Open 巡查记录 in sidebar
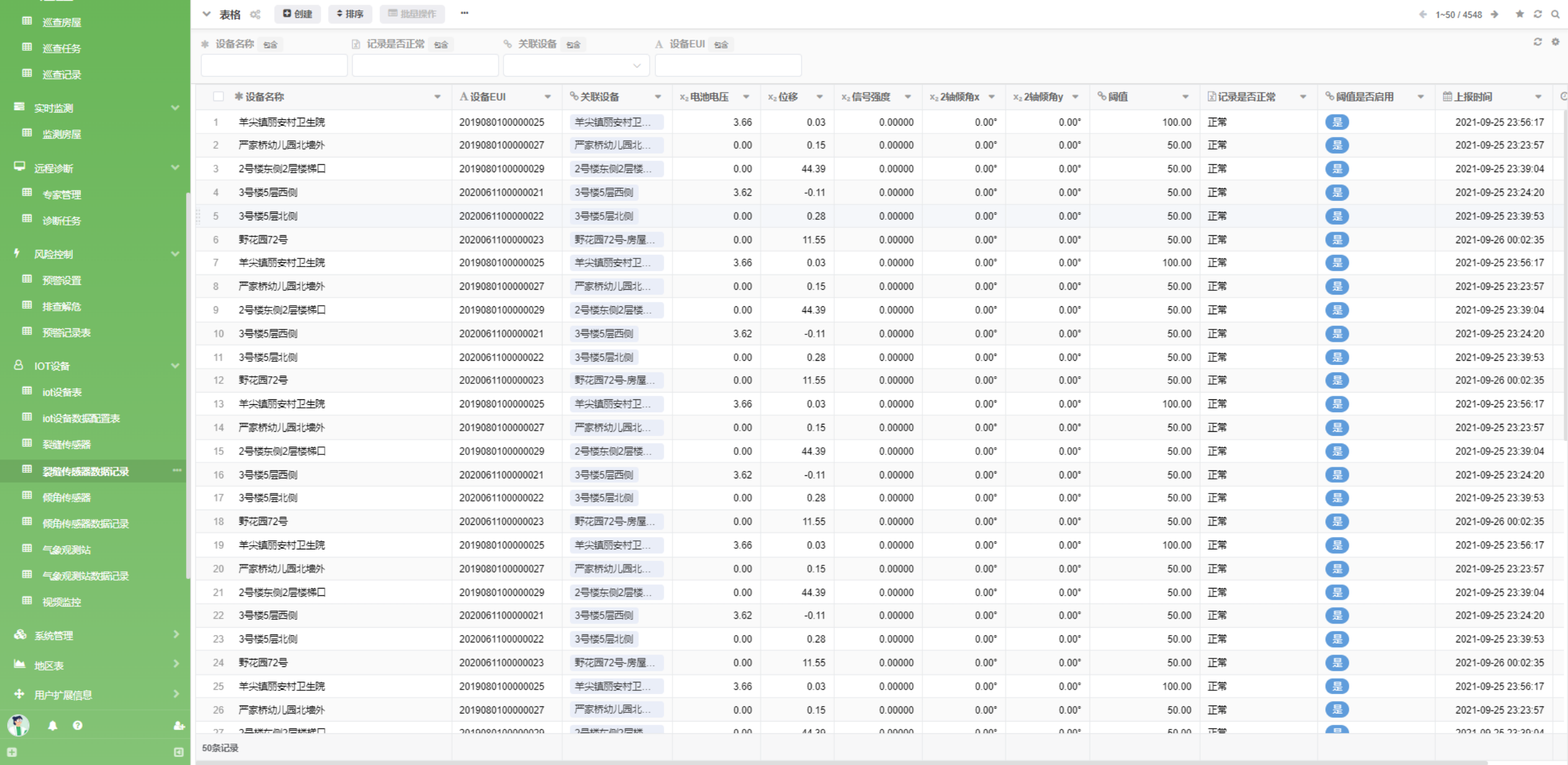1568x765 pixels. pyautogui.click(x=61, y=74)
